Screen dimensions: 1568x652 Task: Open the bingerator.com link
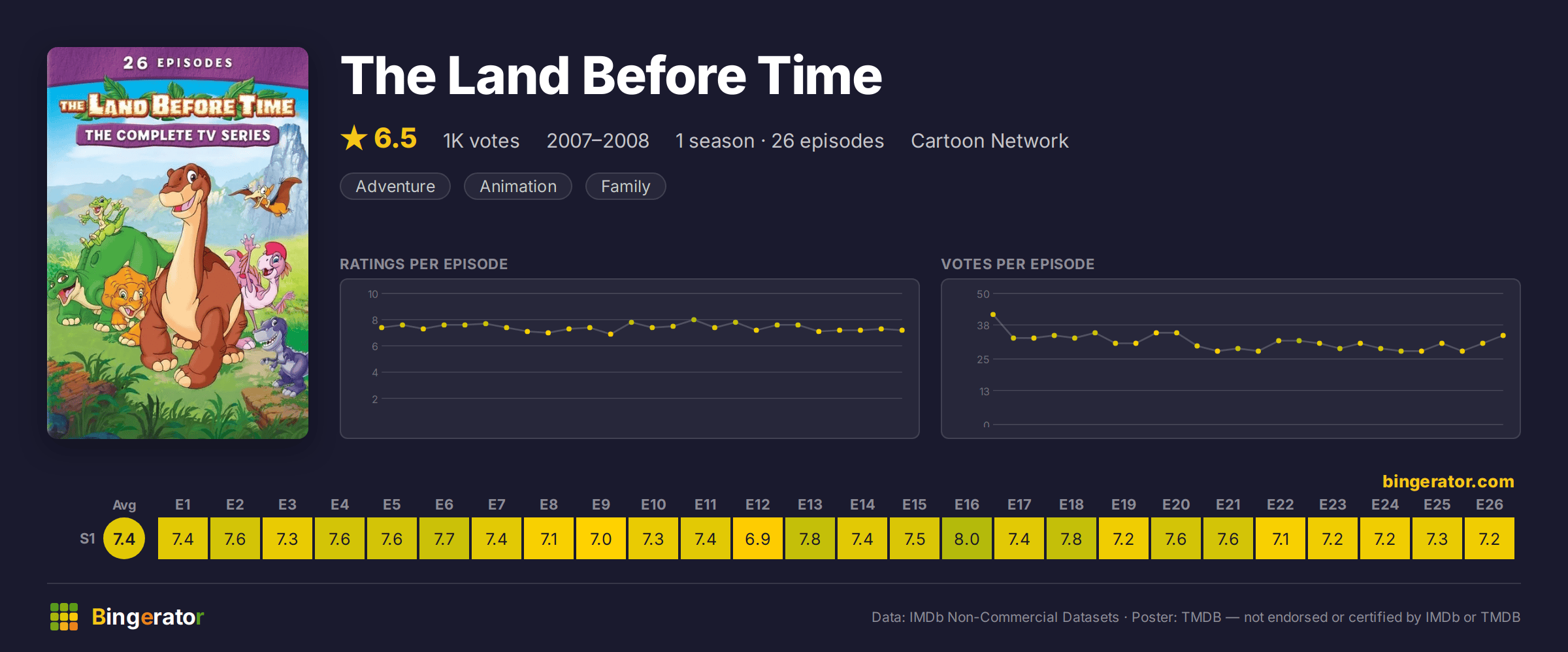[x=1448, y=481]
